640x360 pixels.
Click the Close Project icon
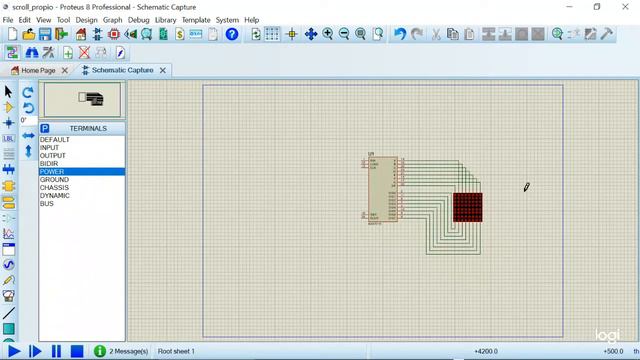(61, 34)
